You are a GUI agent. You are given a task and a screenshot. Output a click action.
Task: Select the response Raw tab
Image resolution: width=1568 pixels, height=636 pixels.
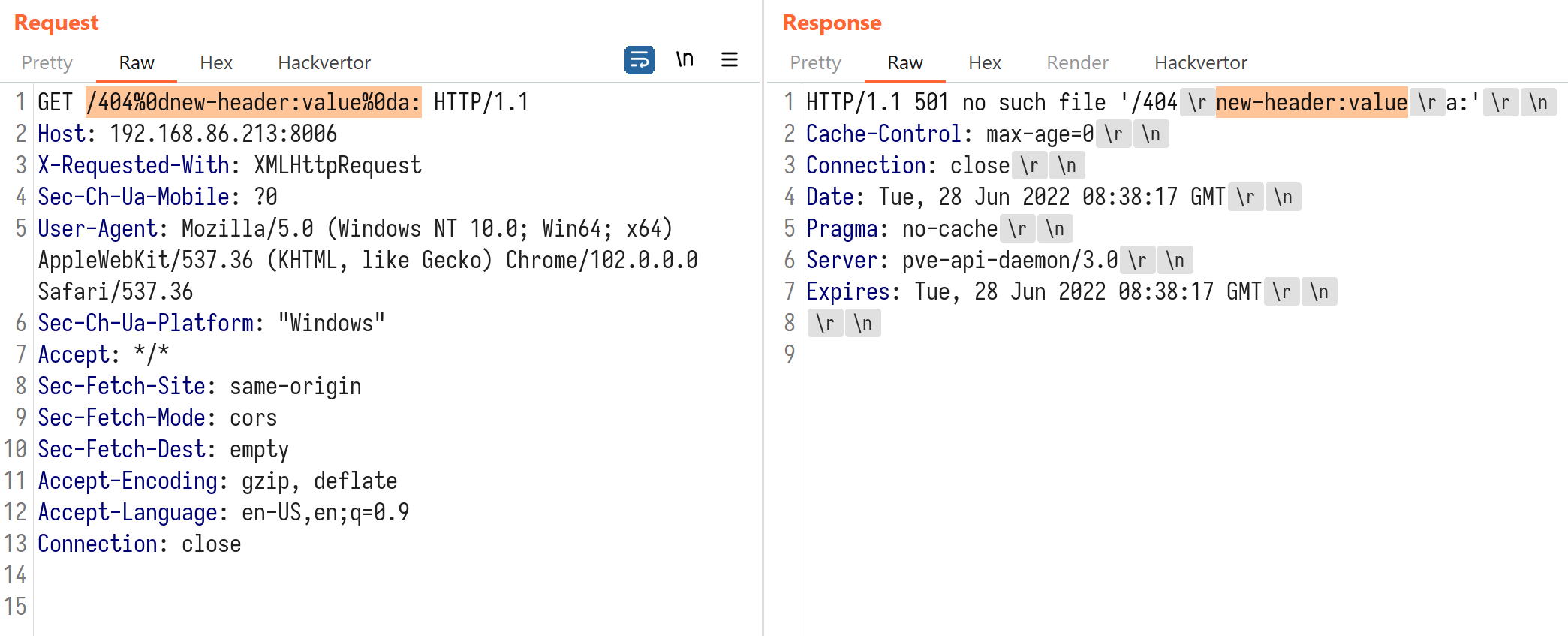(x=905, y=63)
